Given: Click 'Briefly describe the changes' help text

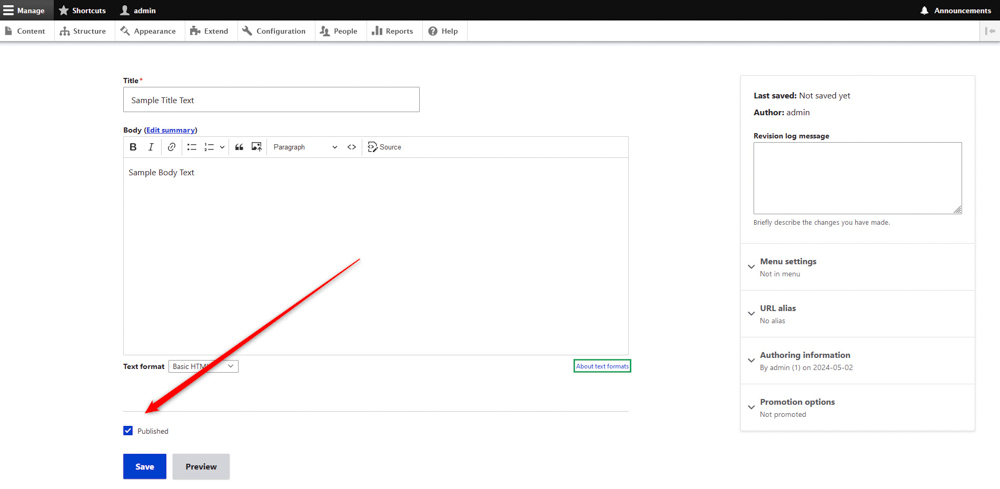Looking at the screenshot, I should (821, 223).
